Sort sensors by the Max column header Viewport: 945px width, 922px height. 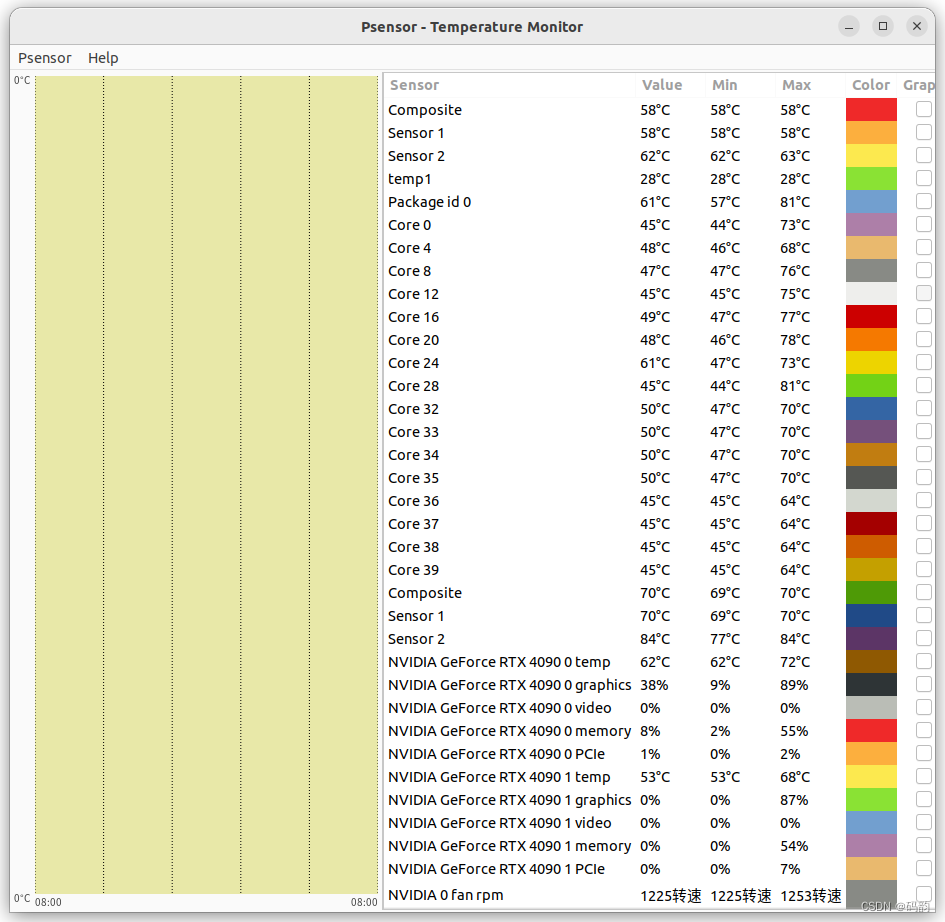click(x=796, y=85)
